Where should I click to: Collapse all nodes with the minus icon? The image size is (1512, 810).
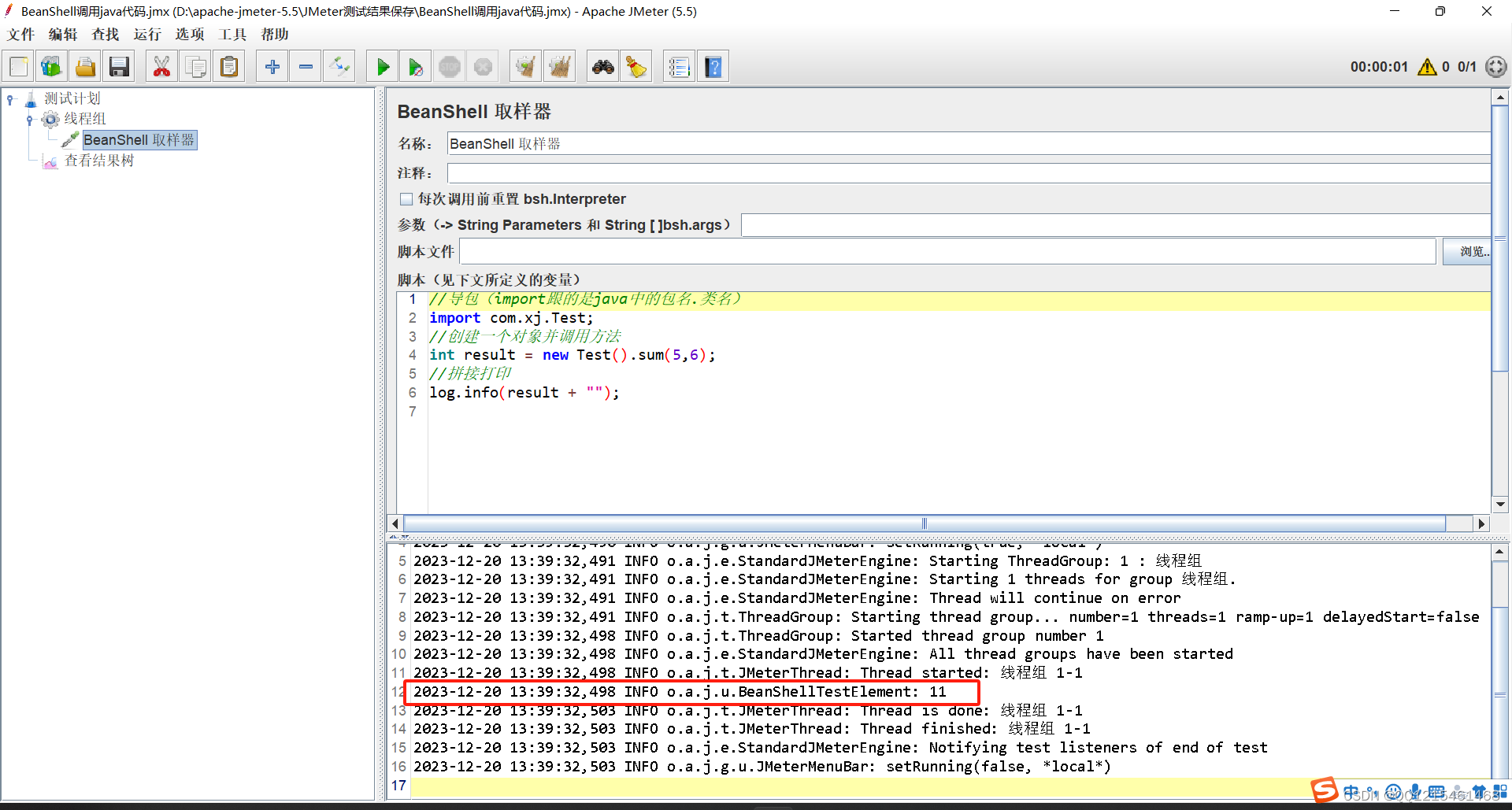306,67
